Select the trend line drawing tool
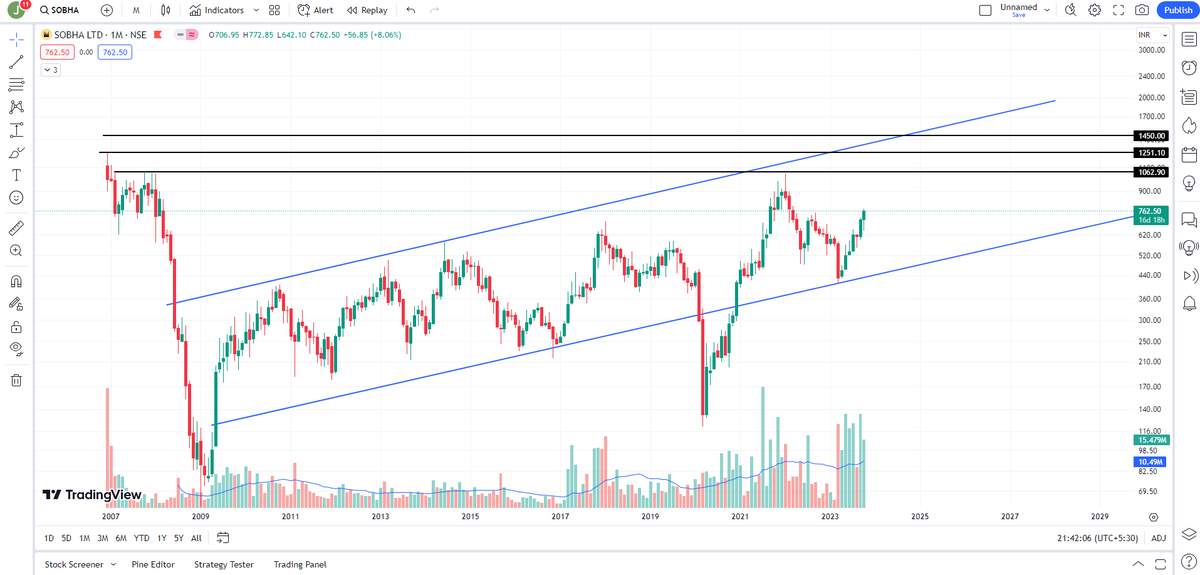This screenshot has width=1200, height=575. pos(16,62)
